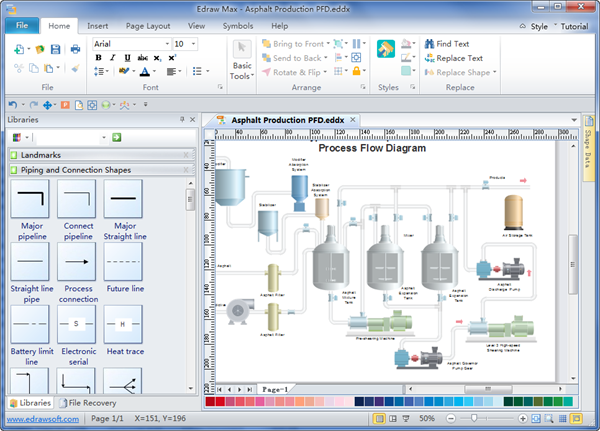
Task: Choose the Heat trace shape
Action: click(124, 324)
